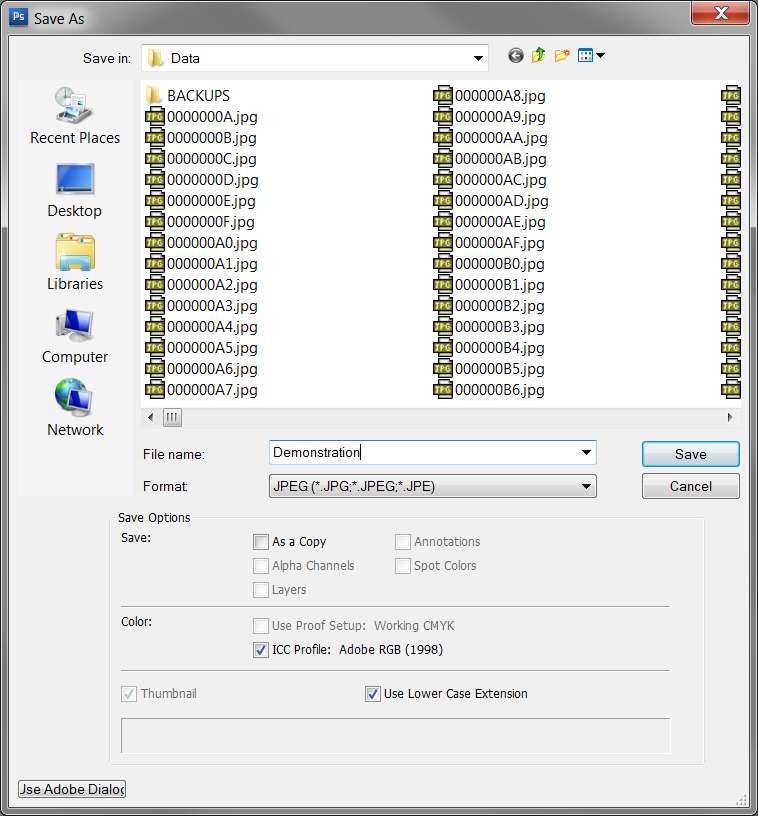Image resolution: width=758 pixels, height=816 pixels.
Task: Go to Desktop in sidebar
Action: click(x=75, y=190)
